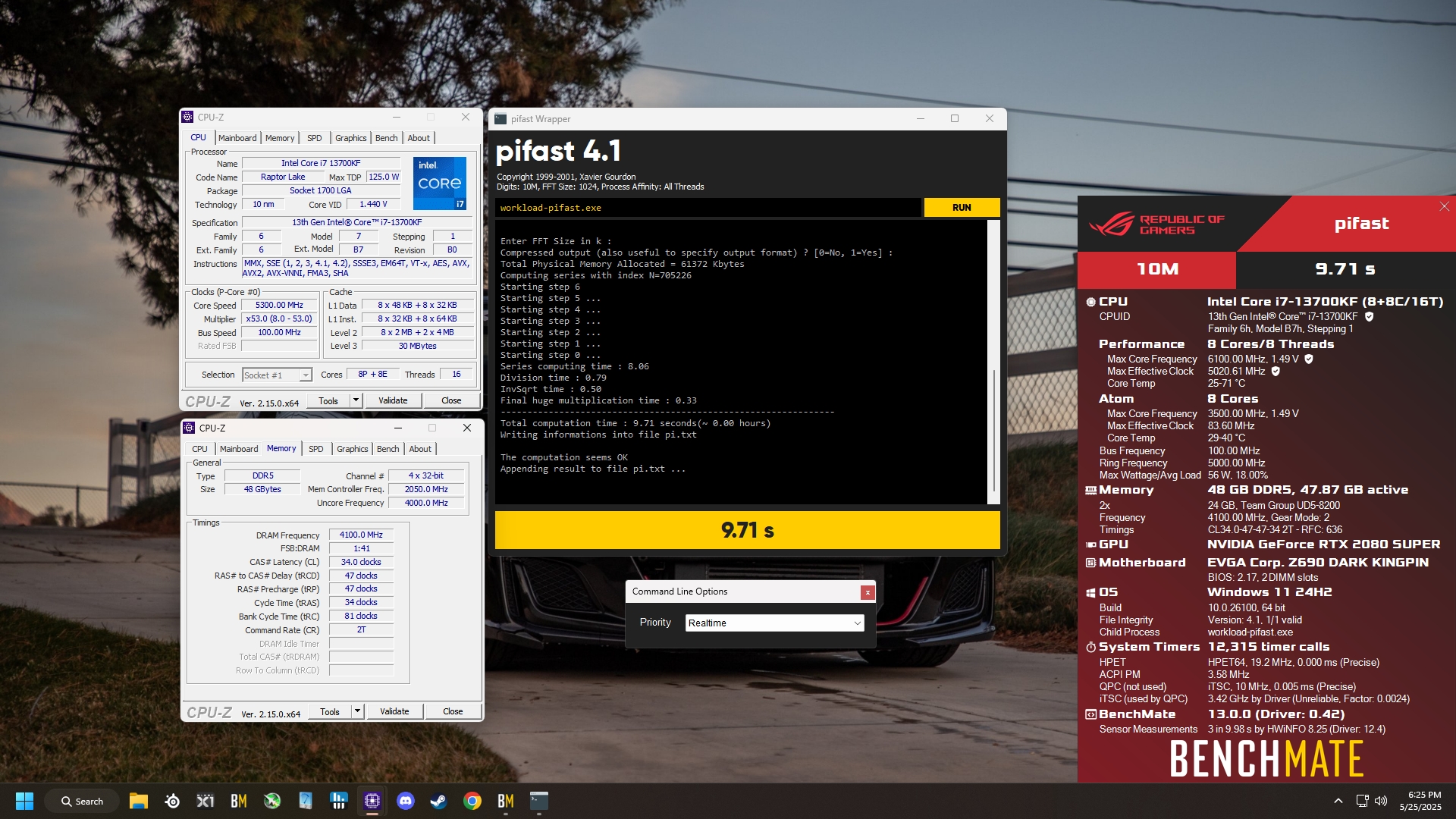The width and height of the screenshot is (1456, 819).
Task: Open Bench tab in upper CPU-Z window
Action: [x=387, y=138]
